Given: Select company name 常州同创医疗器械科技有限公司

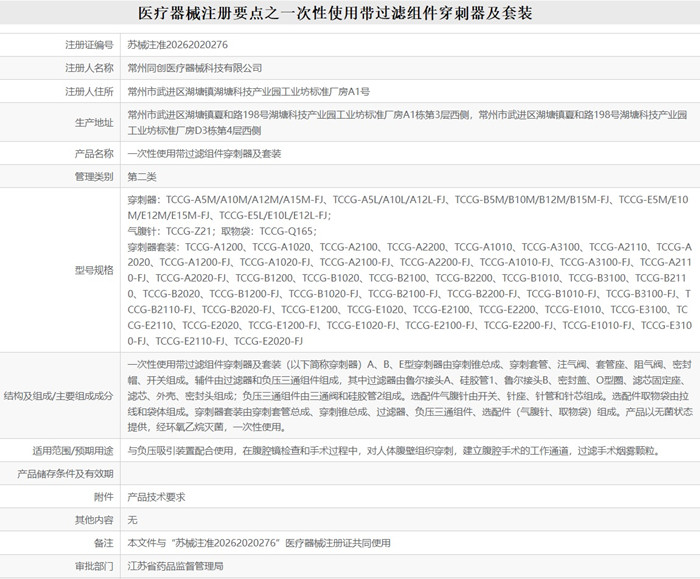Looking at the screenshot, I should point(195,68).
